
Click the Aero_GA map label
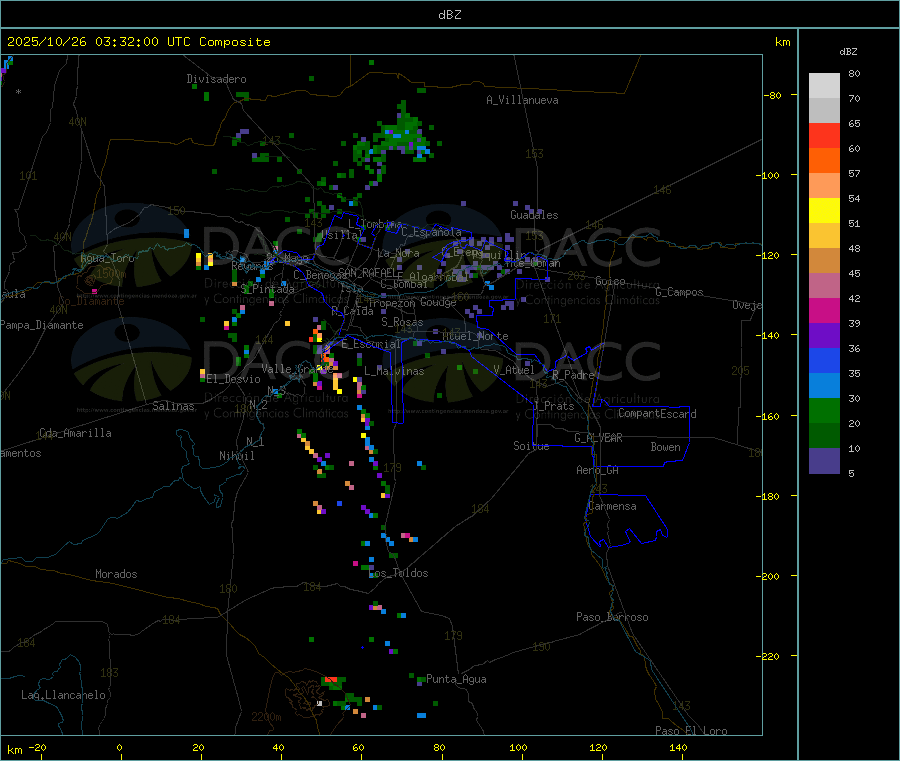pos(598,470)
